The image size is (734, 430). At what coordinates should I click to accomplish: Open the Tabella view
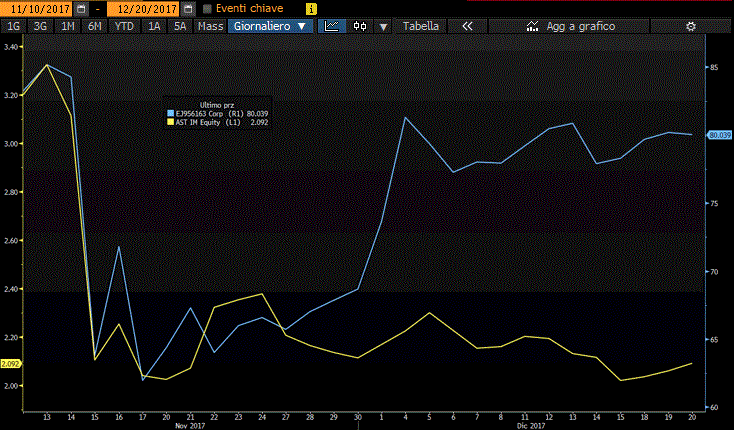click(421, 26)
